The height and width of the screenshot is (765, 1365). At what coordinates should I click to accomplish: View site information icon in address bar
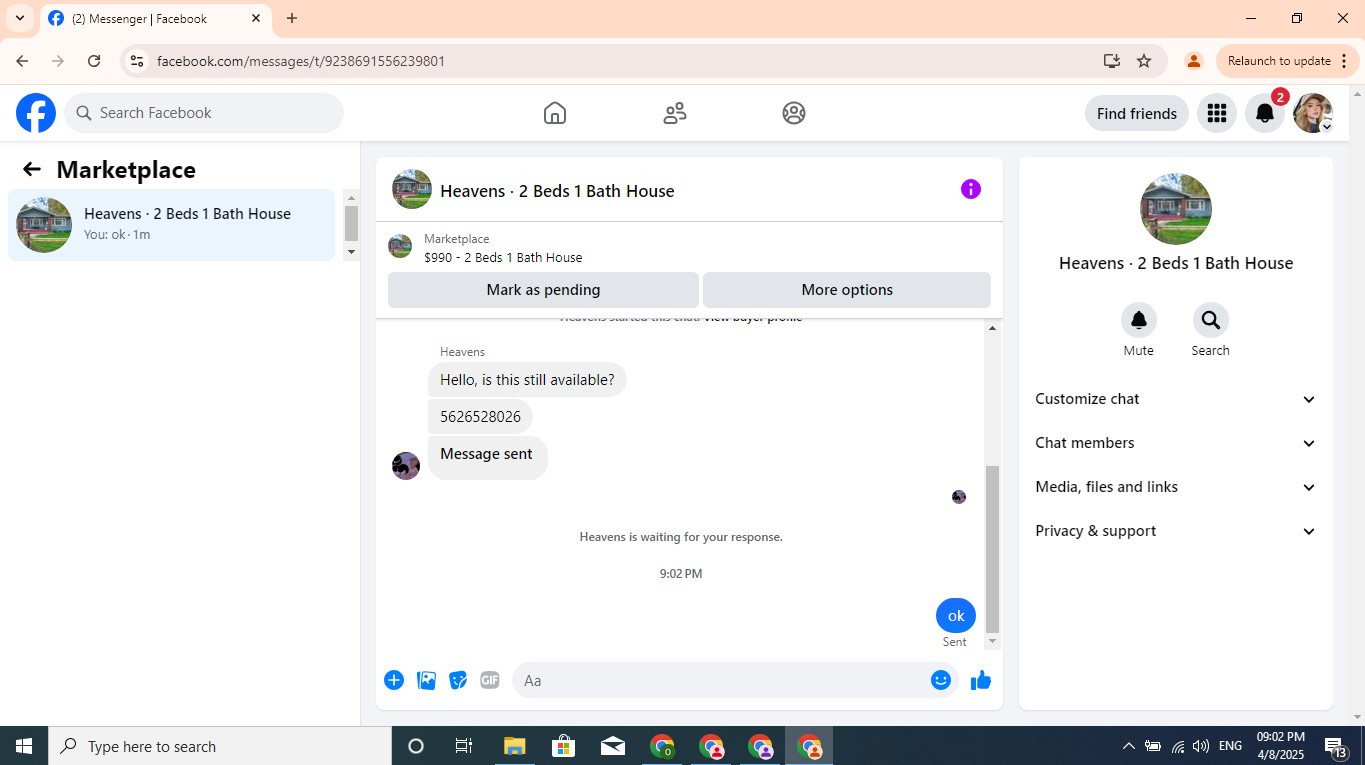tap(137, 61)
